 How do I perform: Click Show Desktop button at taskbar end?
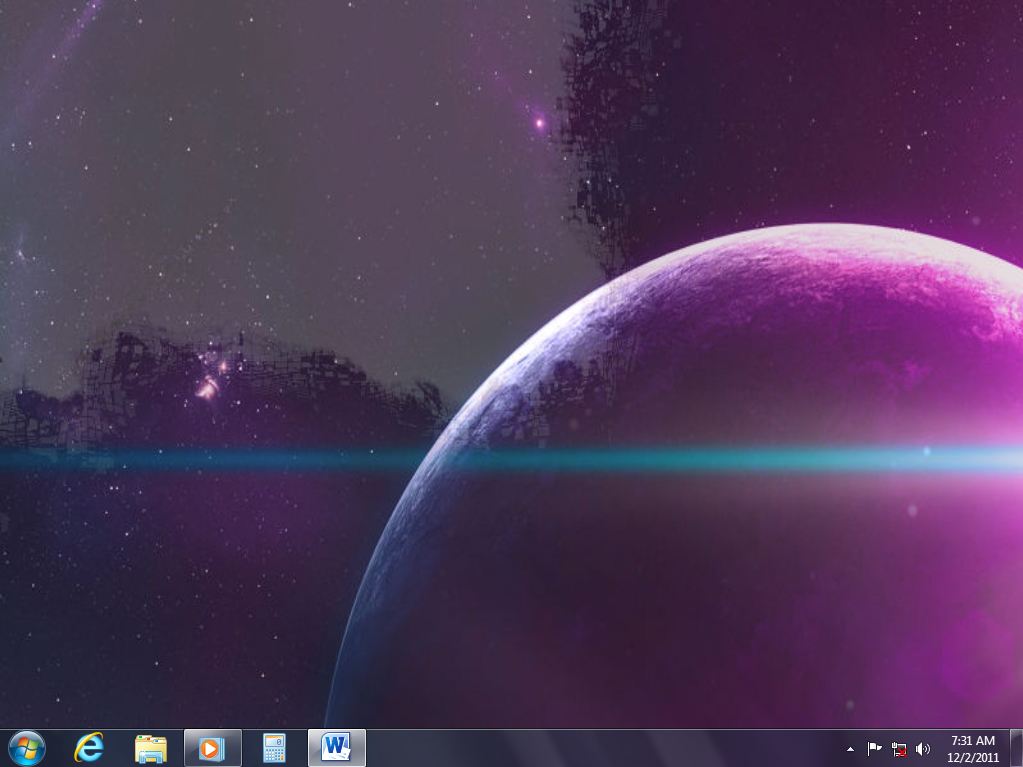tap(1016, 748)
